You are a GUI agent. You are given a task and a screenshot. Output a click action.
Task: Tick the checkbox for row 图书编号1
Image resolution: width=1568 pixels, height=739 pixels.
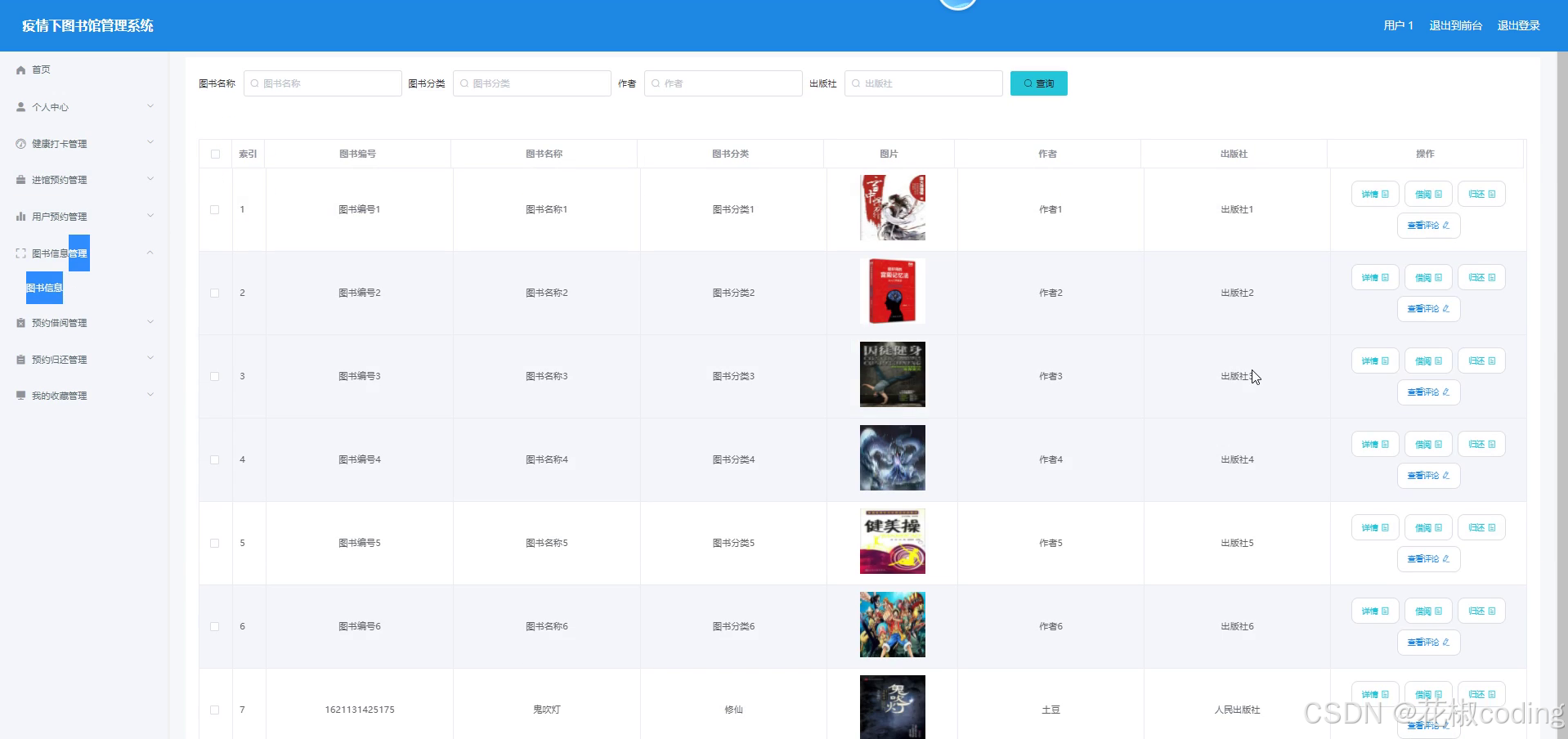[215, 209]
